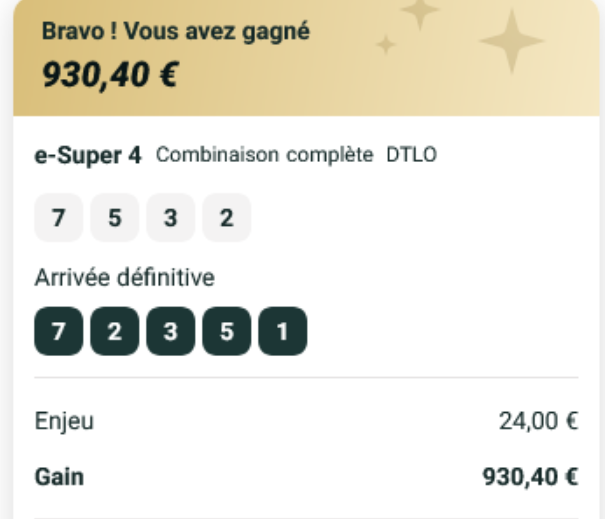Click number 3 in the bet combination

pyautogui.click(x=171, y=218)
